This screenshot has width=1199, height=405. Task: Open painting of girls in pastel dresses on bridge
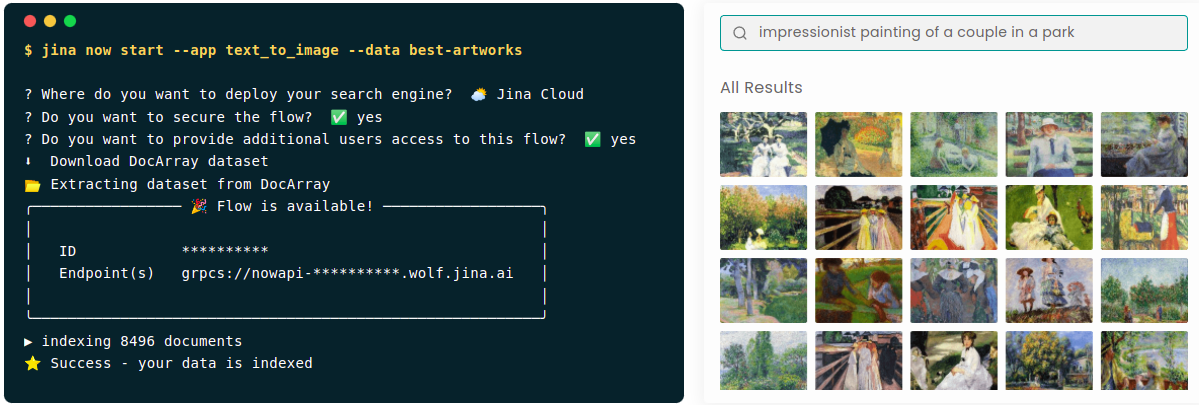[858, 217]
